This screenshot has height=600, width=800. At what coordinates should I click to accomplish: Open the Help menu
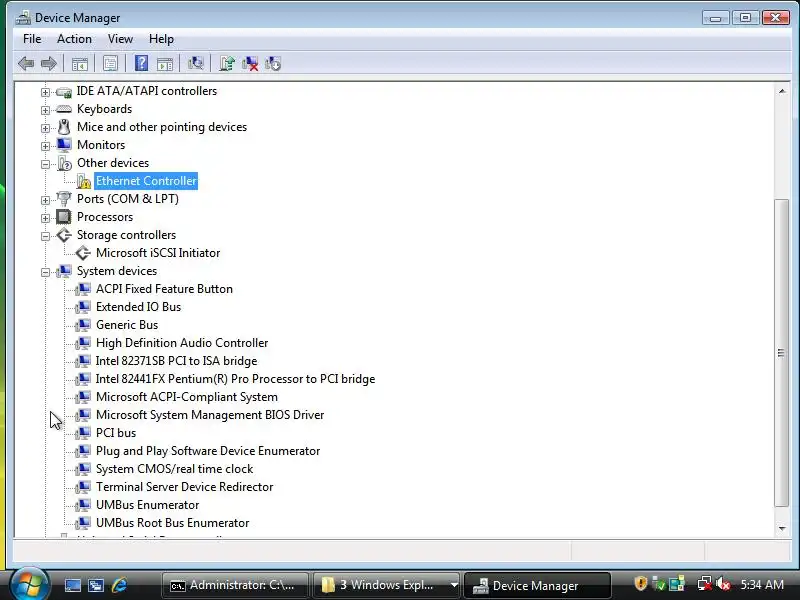point(161,39)
